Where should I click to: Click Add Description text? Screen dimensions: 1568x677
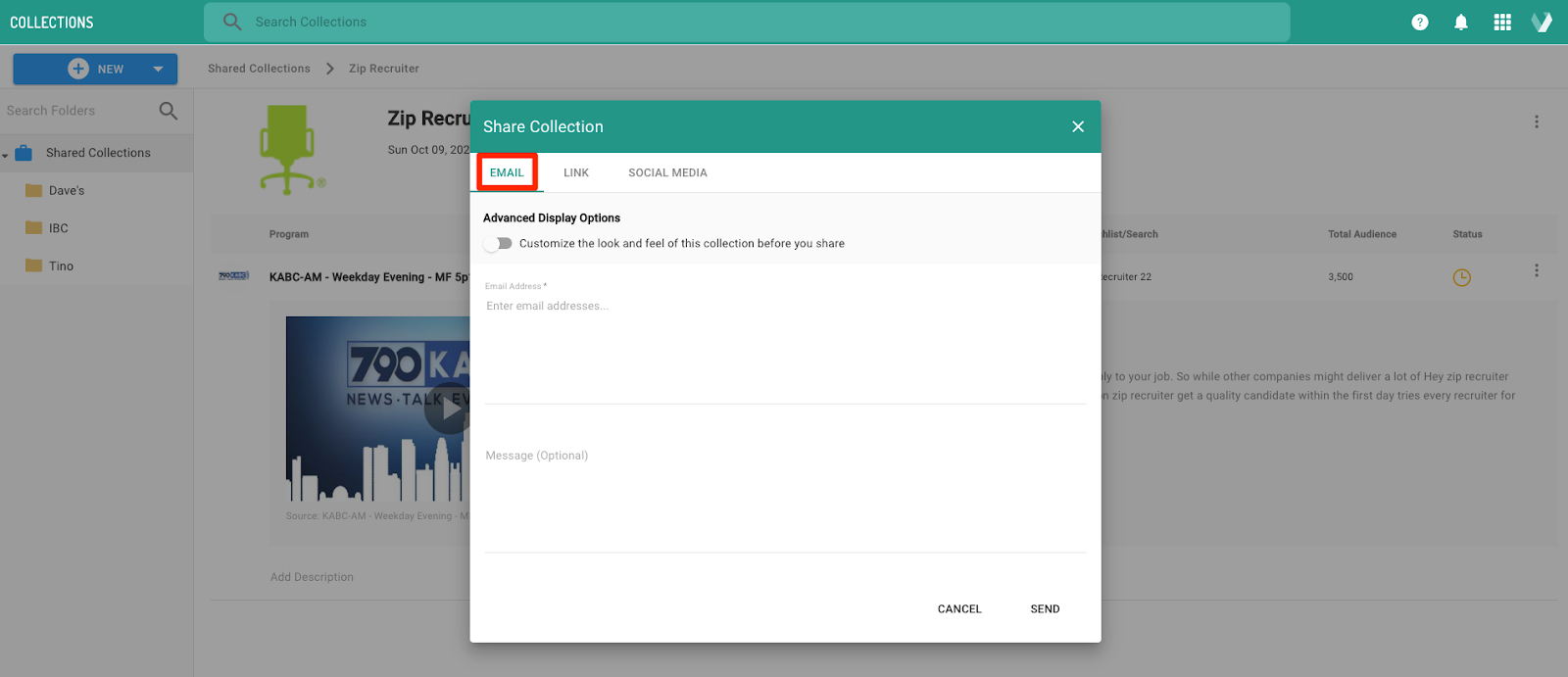(312, 577)
